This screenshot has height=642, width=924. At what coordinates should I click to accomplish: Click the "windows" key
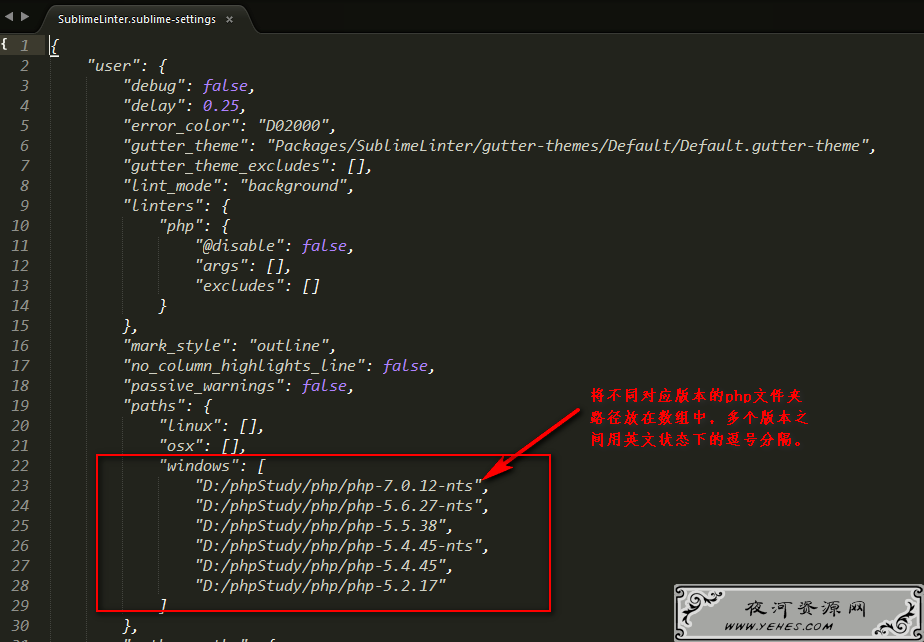pos(198,466)
